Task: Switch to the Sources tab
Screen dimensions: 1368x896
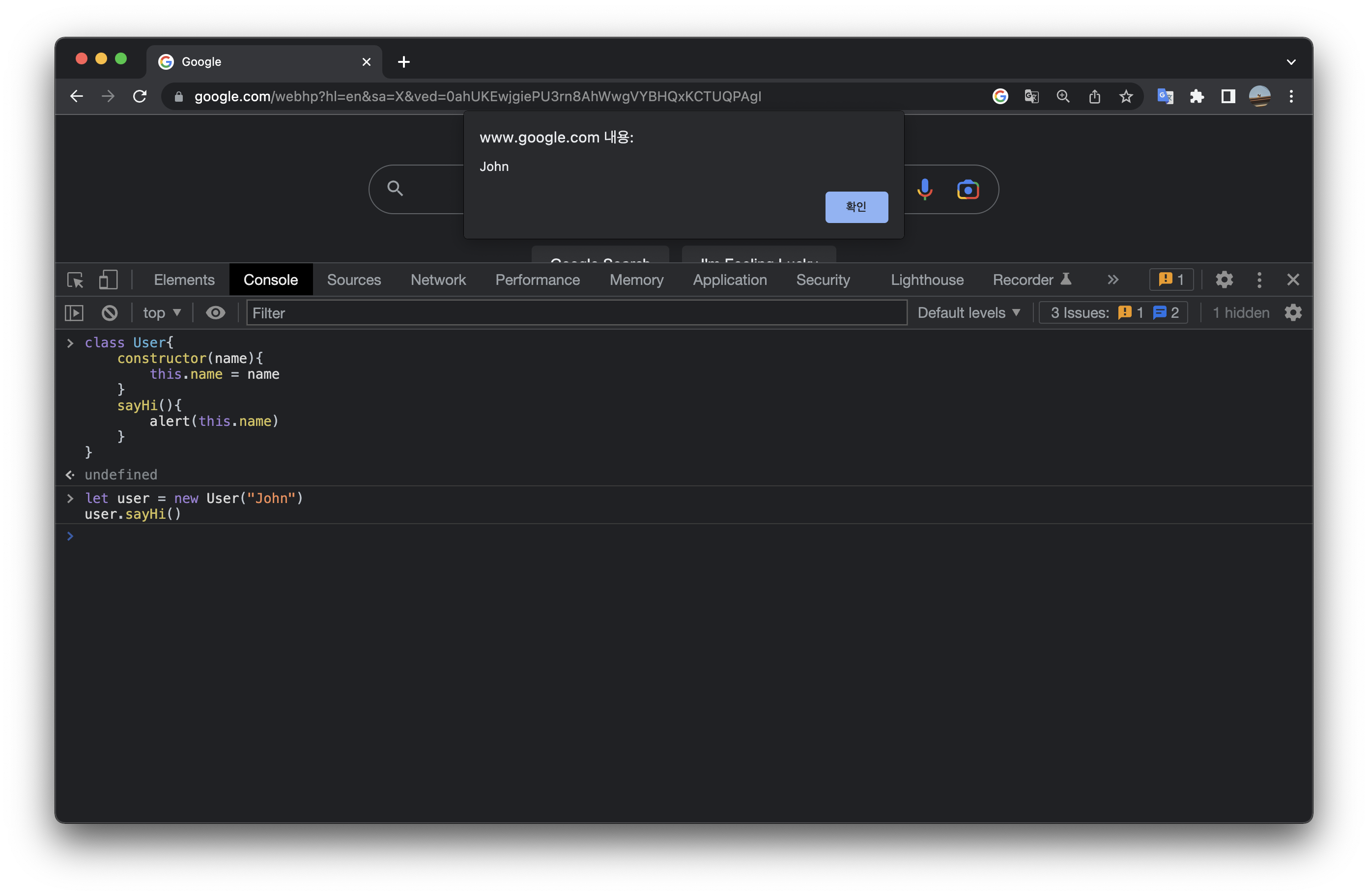Action: pyautogui.click(x=353, y=280)
